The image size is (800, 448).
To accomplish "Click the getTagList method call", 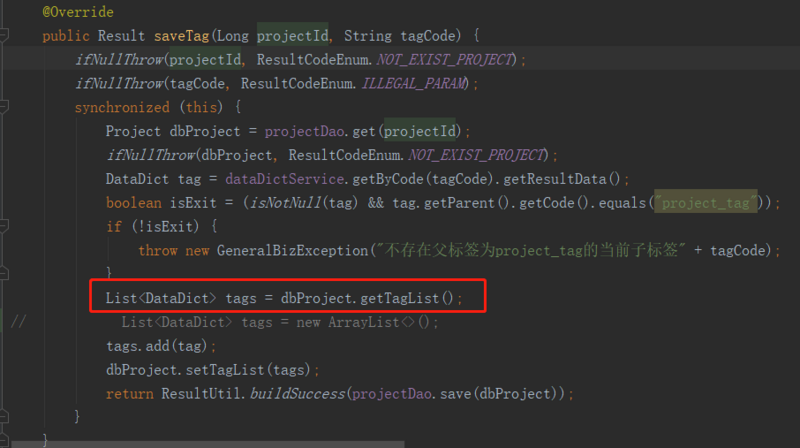I will point(399,298).
